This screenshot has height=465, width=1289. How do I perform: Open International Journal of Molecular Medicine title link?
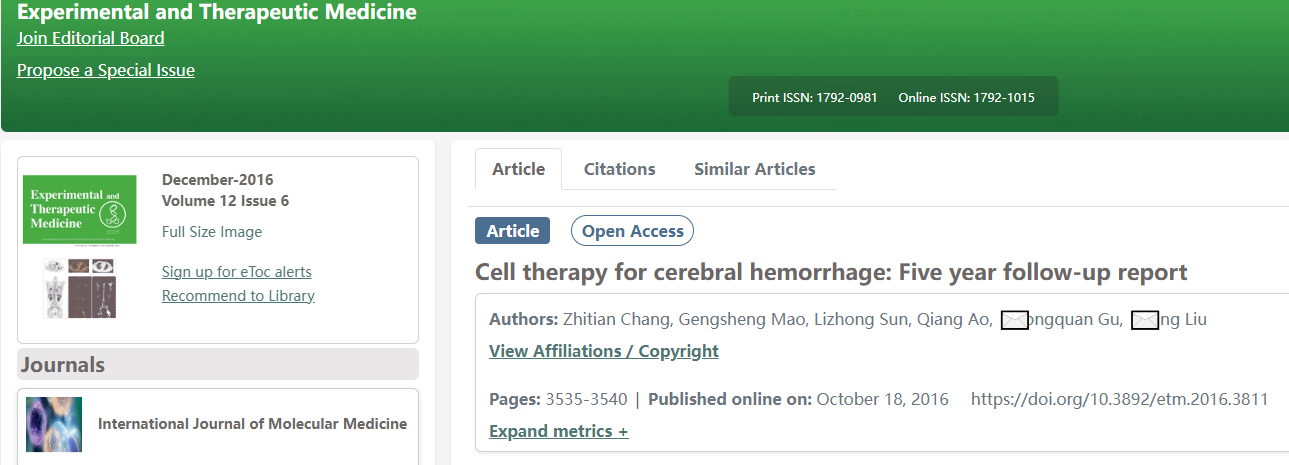pyautogui.click(x=252, y=424)
